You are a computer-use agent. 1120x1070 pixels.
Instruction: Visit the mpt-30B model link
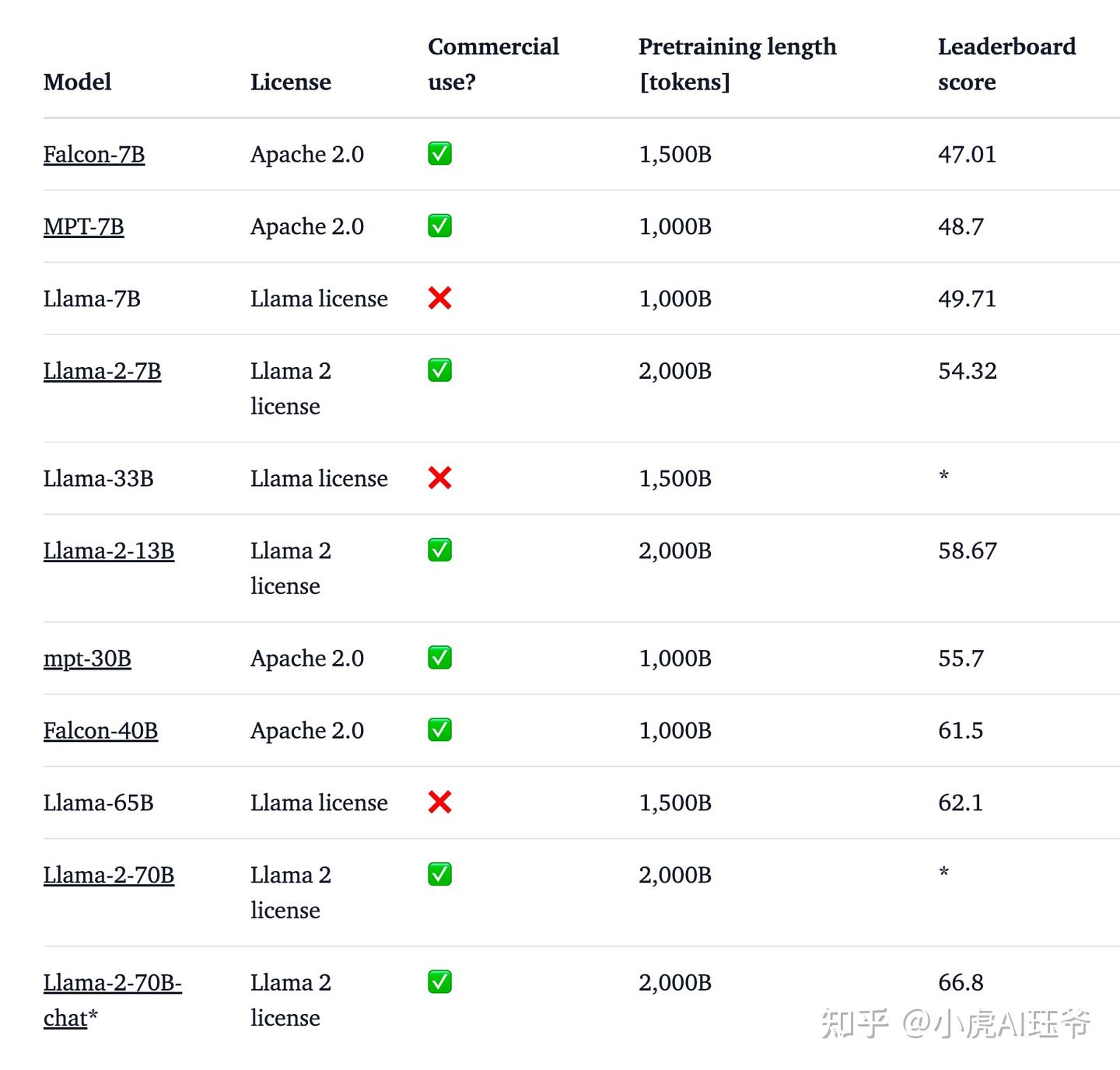coord(87,659)
